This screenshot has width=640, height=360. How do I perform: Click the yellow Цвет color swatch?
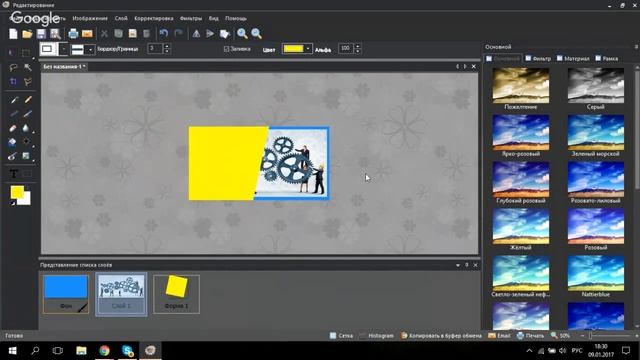(293, 49)
